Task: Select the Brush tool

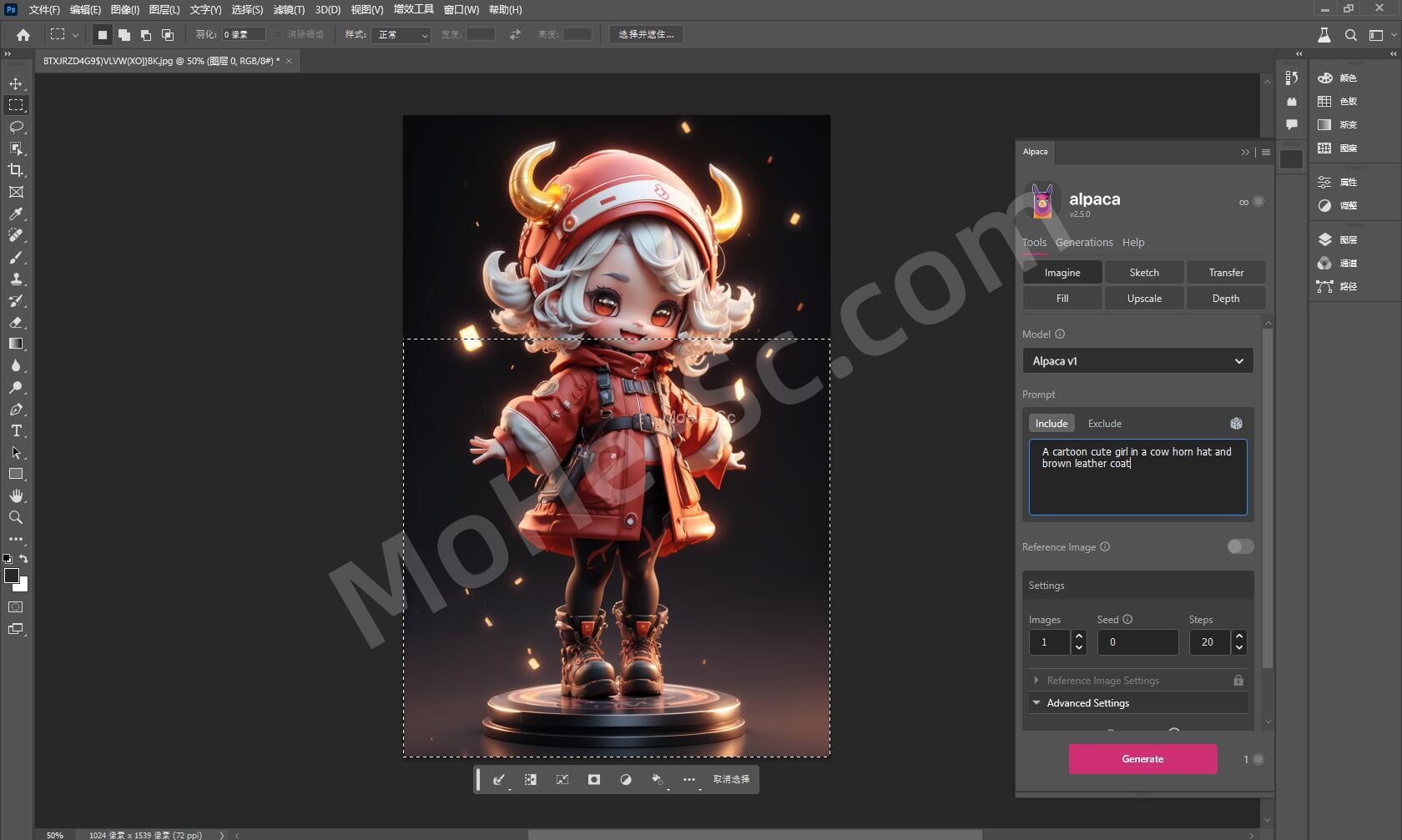Action: pos(16,258)
